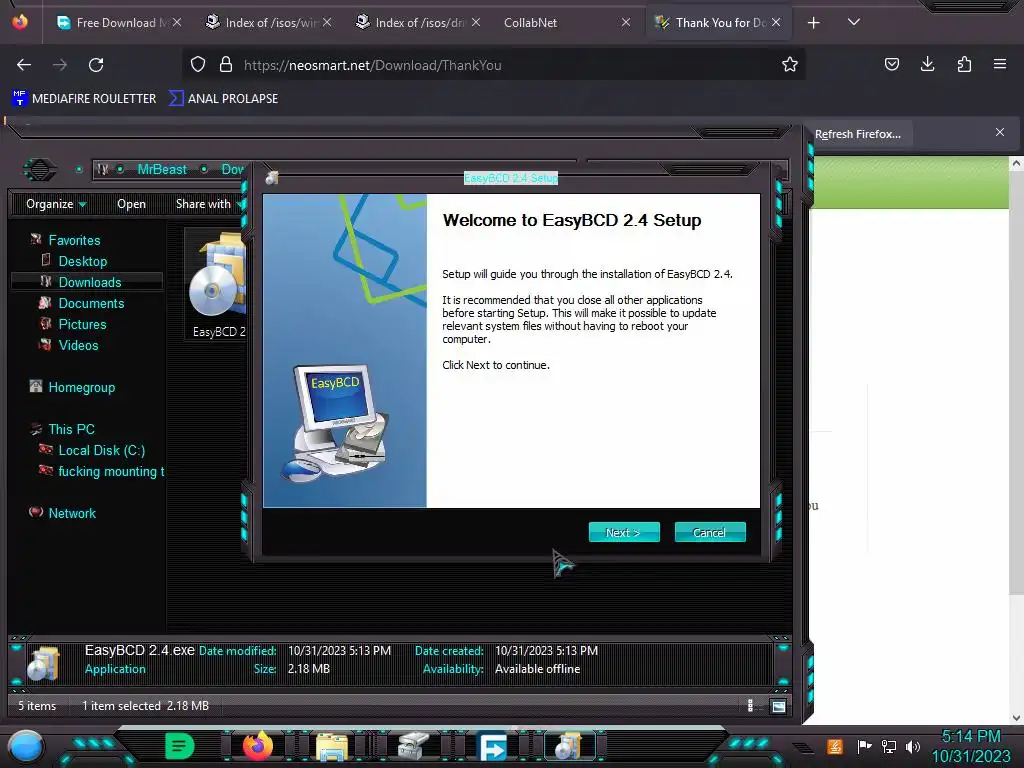This screenshot has width=1024, height=768.
Task: Select Favorites in Explorer navigation pane
Action: click(74, 240)
